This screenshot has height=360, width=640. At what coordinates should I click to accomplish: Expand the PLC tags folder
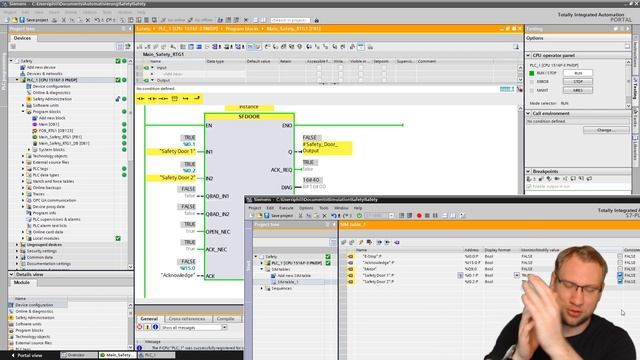pos(23,169)
